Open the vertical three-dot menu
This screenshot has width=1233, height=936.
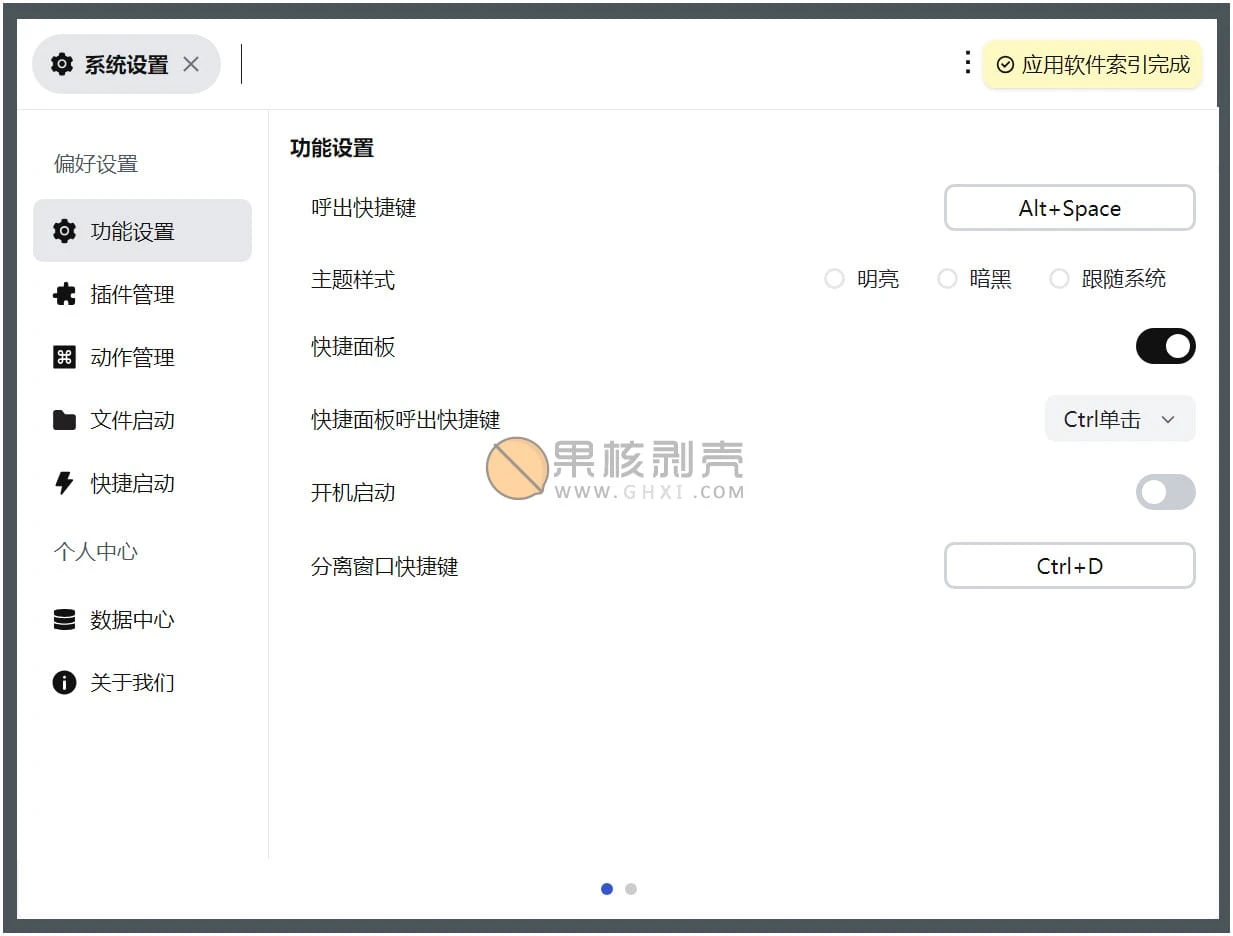(x=966, y=62)
